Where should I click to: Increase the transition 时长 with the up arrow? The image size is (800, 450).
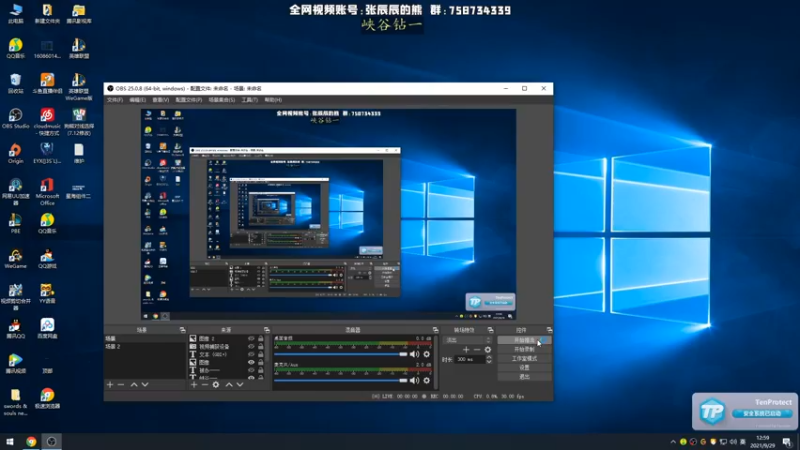(x=489, y=357)
